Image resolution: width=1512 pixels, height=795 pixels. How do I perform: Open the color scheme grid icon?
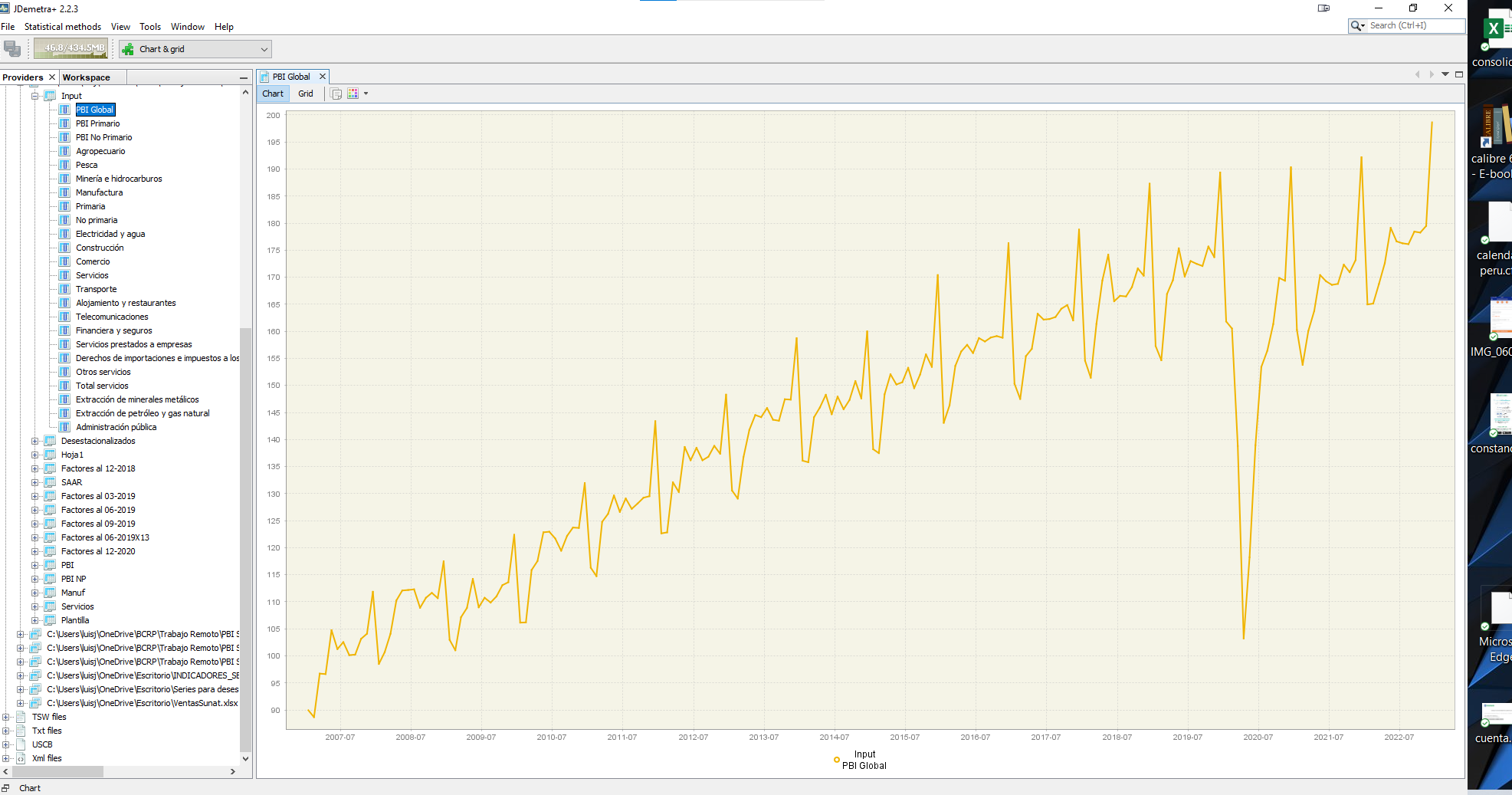pyautogui.click(x=353, y=94)
